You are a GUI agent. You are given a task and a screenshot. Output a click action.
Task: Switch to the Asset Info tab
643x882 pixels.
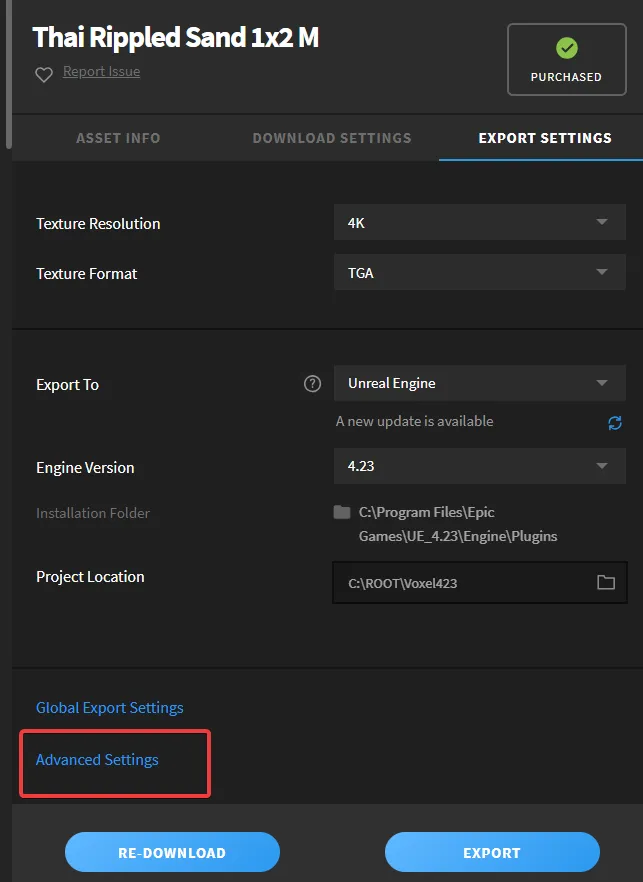[x=118, y=138]
